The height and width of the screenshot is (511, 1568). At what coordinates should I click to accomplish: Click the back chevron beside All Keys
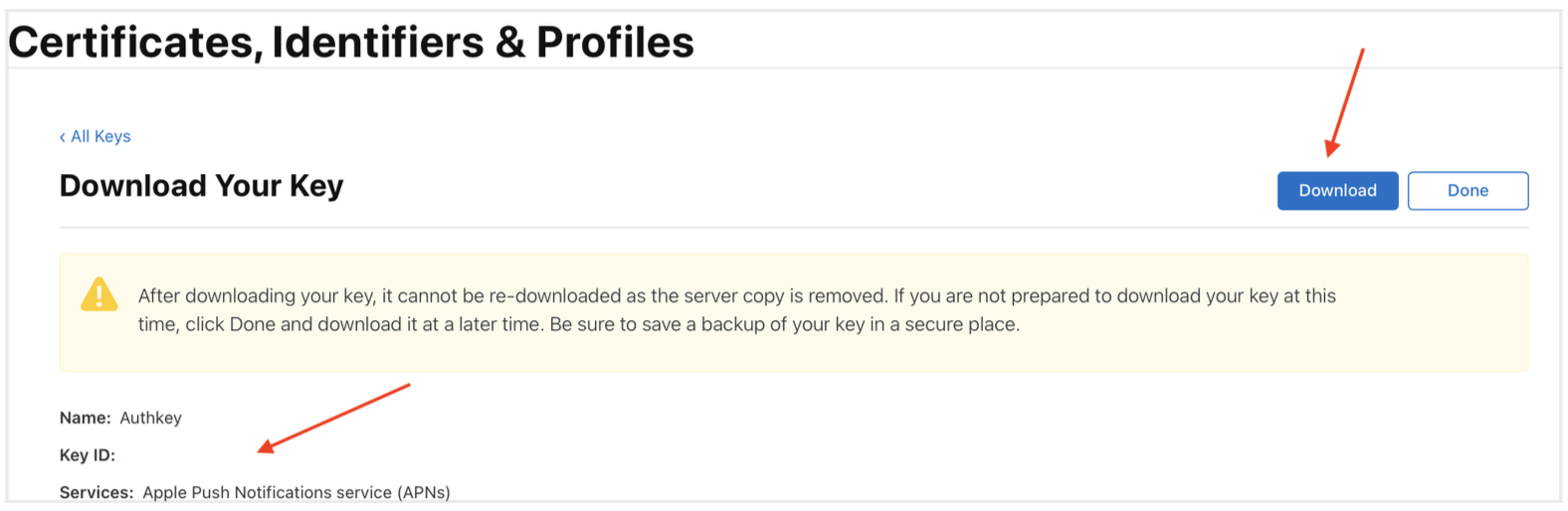click(63, 137)
